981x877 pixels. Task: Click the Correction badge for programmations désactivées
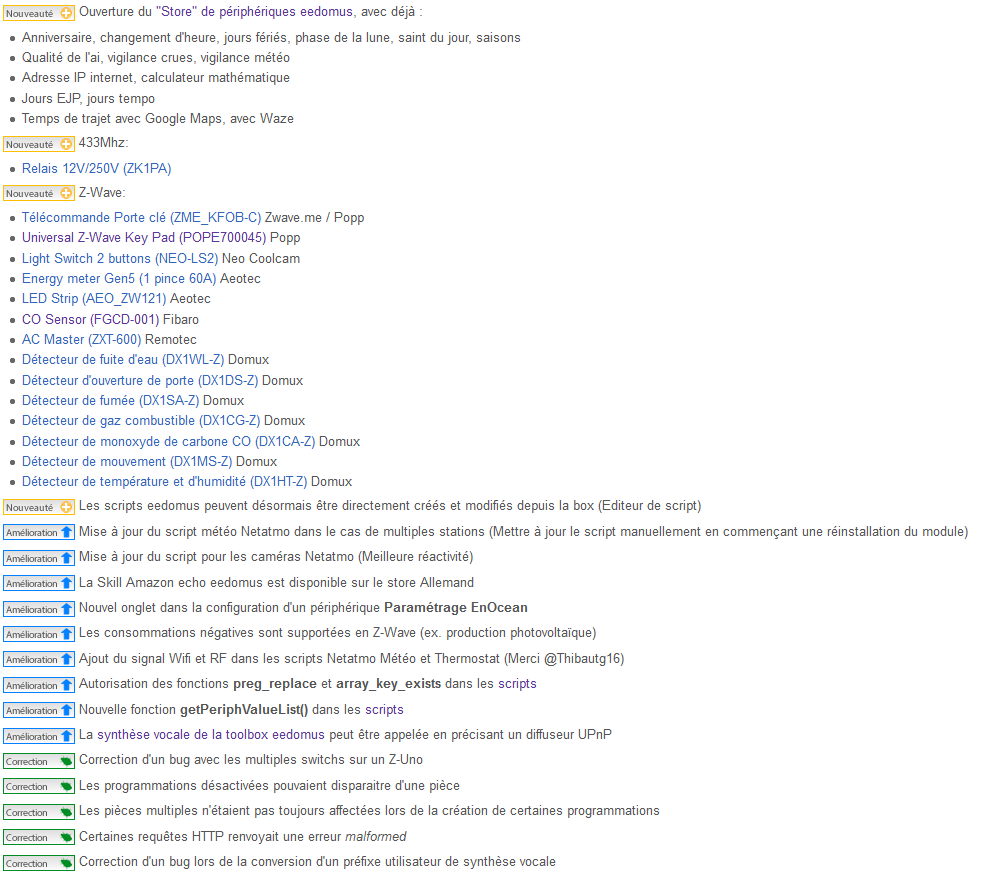[39, 786]
